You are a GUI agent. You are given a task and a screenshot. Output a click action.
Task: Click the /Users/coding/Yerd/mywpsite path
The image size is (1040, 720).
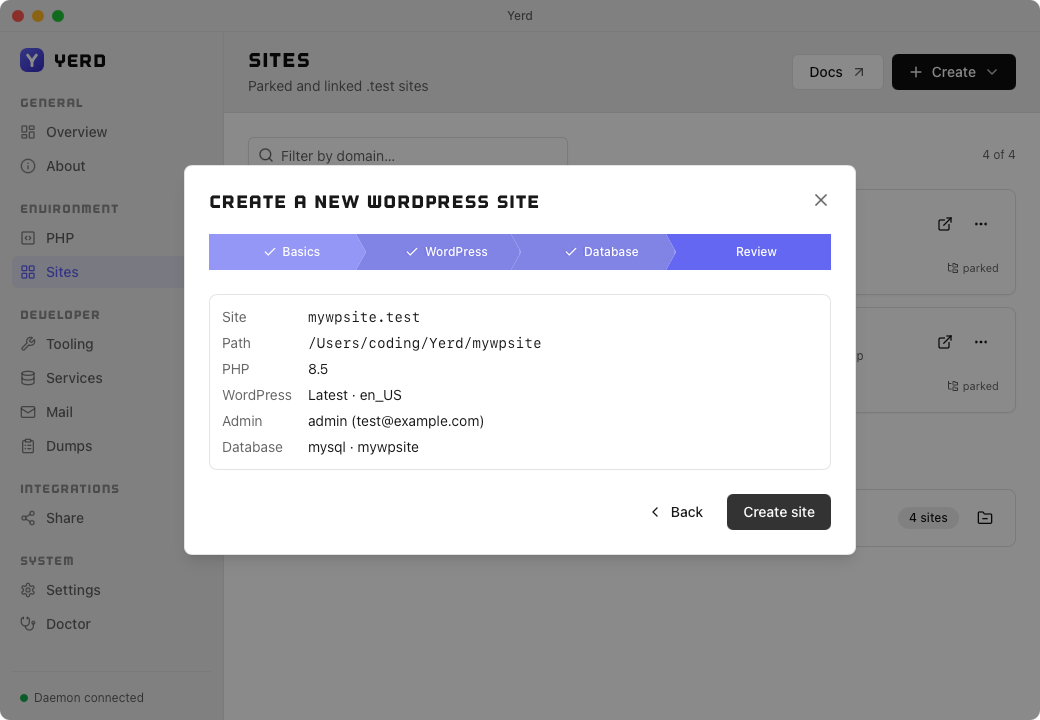pos(424,343)
